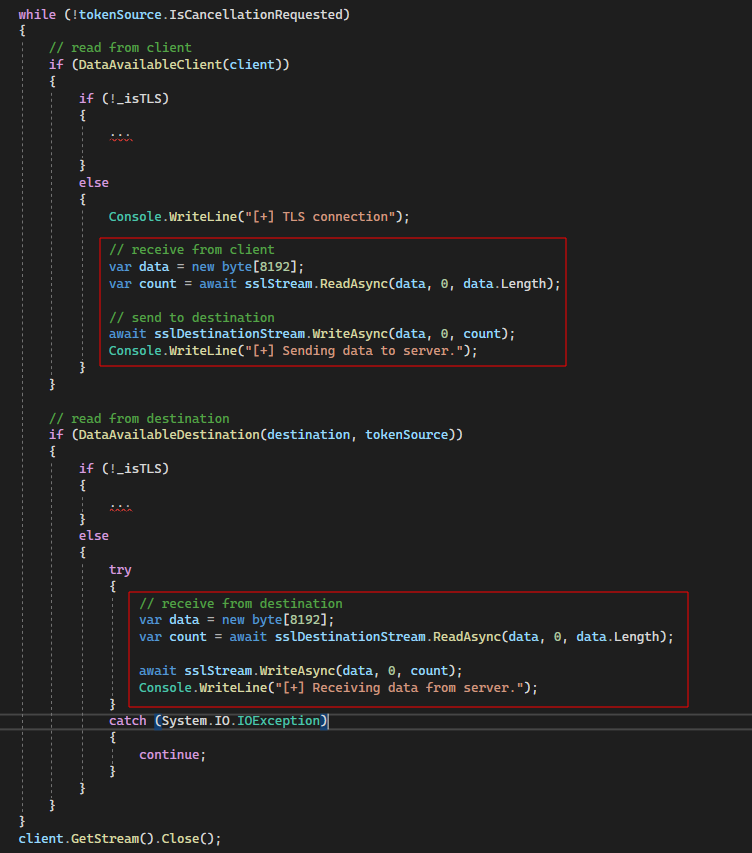
Task: Click the "// receive from client" comment
Action: tap(191, 250)
